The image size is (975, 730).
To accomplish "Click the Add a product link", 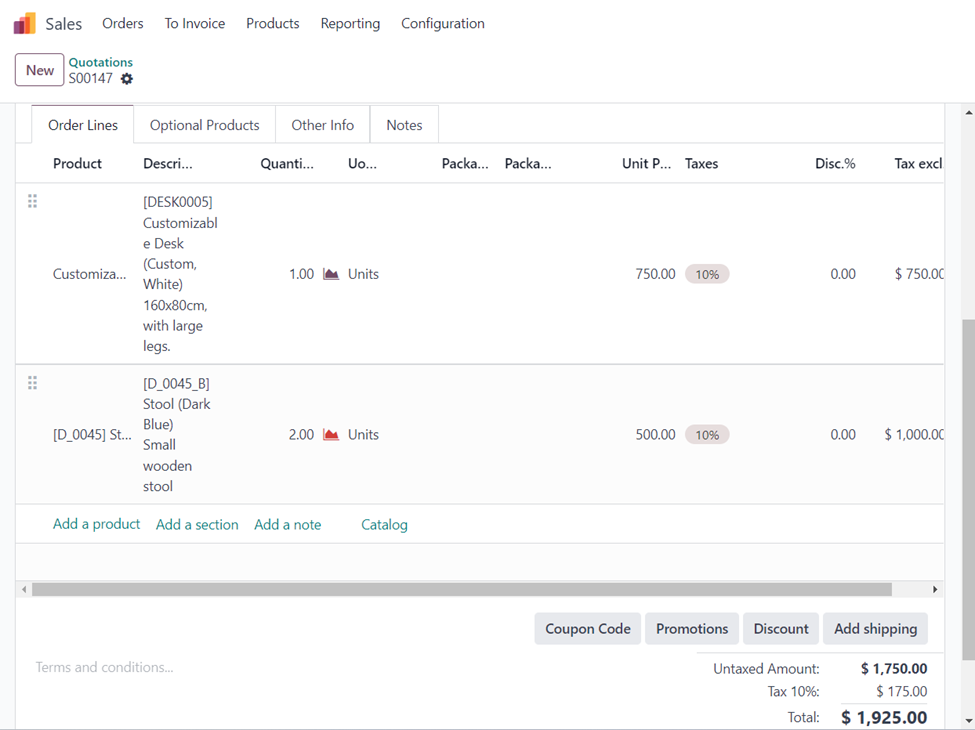I will click(96, 524).
